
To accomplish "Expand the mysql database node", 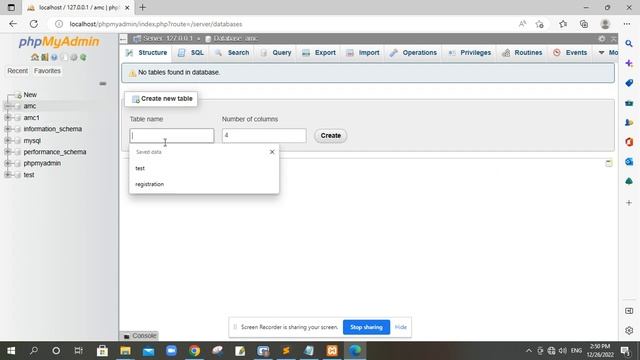I will [7, 140].
